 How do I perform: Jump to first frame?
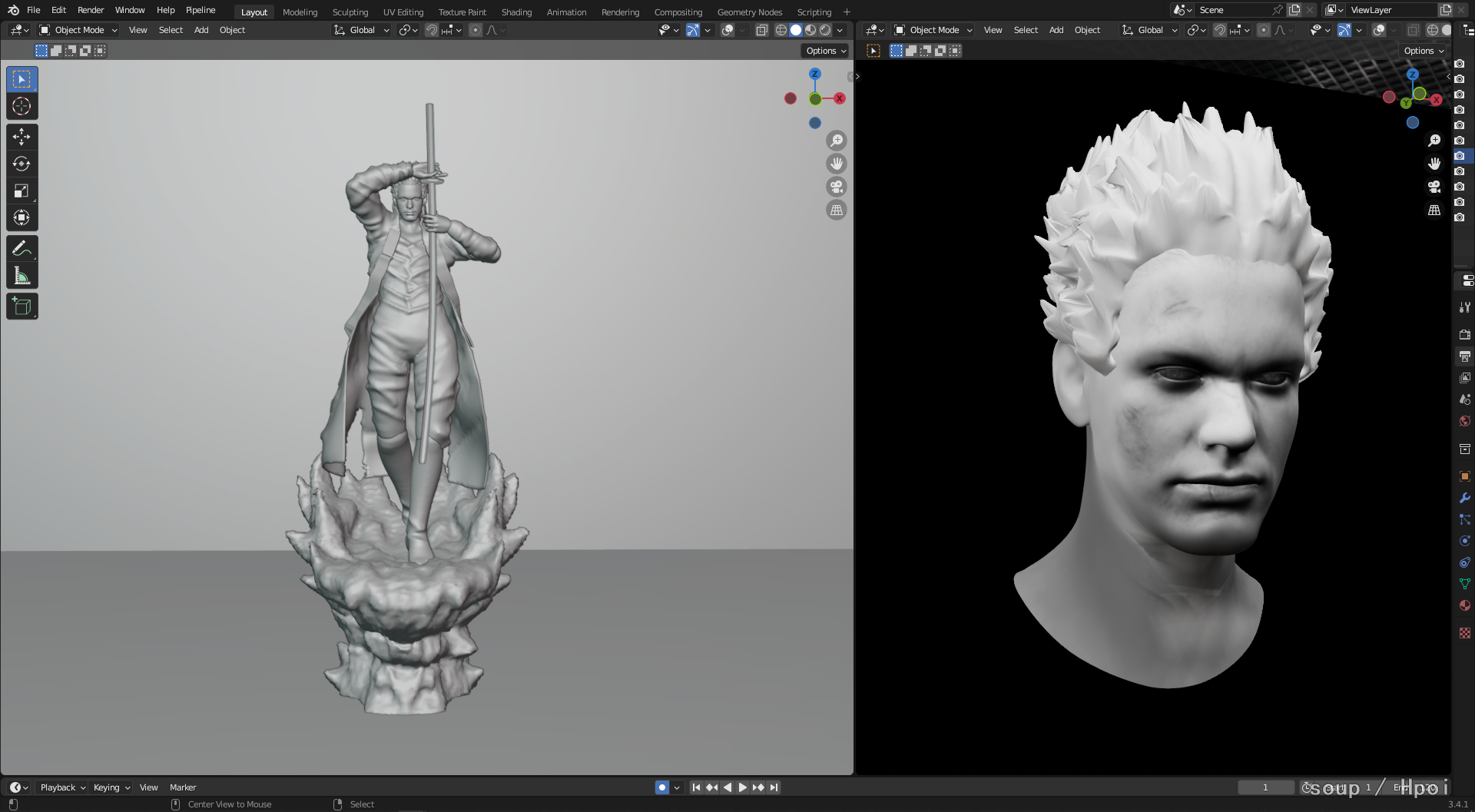[696, 787]
